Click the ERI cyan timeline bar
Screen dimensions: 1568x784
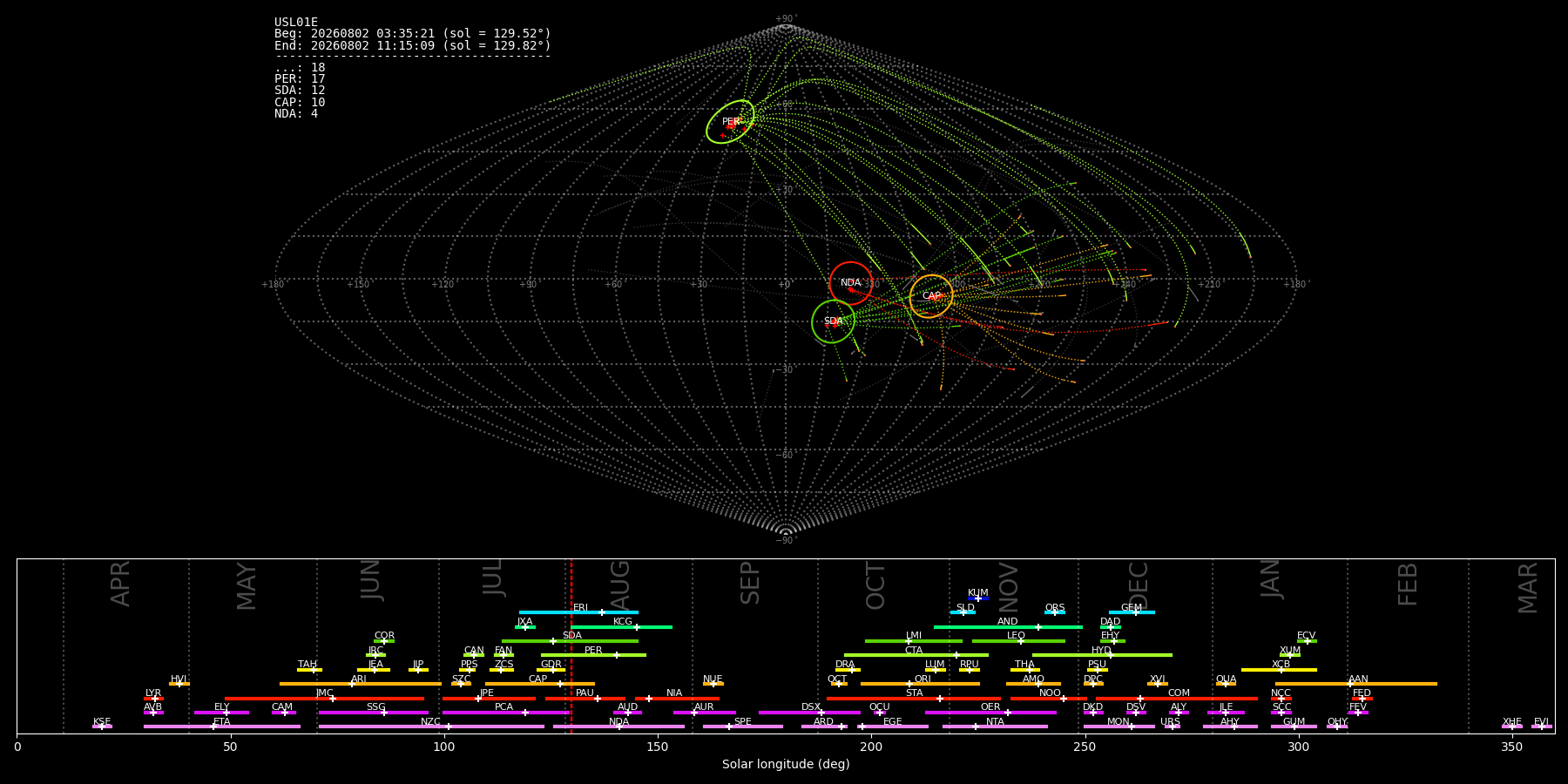click(x=578, y=612)
